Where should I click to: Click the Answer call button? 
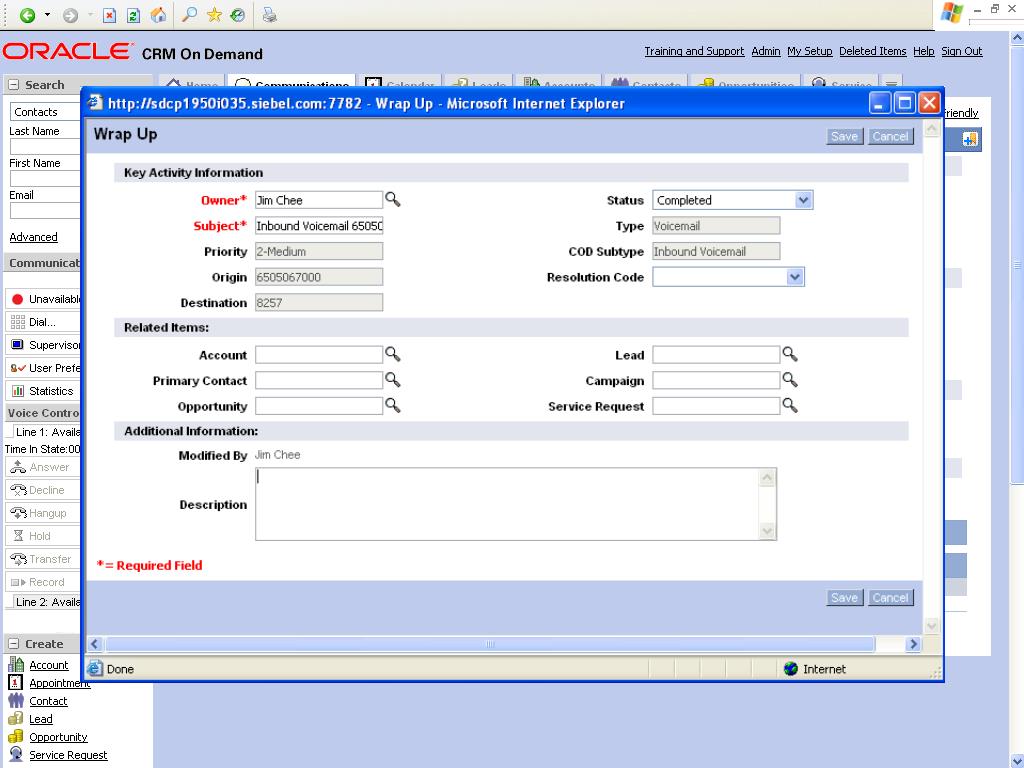tap(42, 467)
